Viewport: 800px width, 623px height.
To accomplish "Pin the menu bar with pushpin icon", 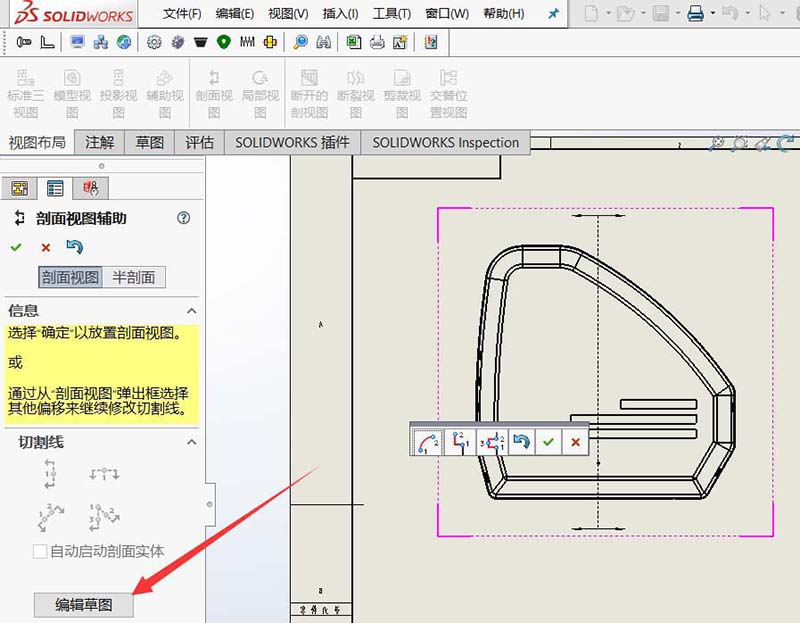I will [x=554, y=14].
